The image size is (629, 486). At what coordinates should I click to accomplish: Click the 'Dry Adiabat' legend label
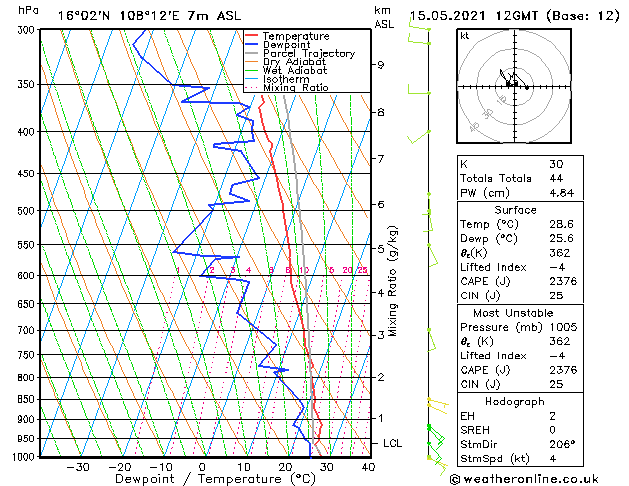294,62
